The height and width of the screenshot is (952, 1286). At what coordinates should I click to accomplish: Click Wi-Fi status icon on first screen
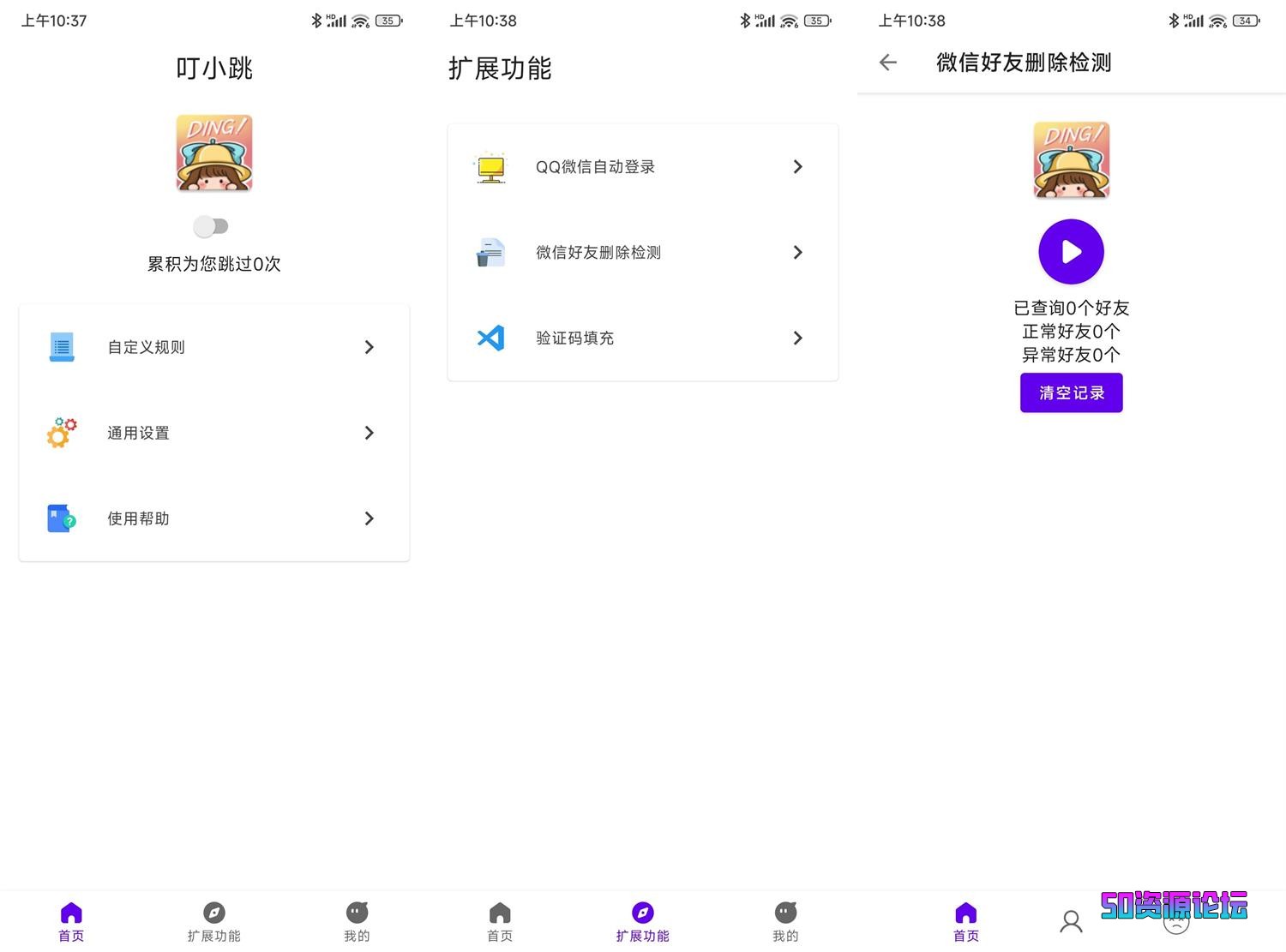point(361,21)
